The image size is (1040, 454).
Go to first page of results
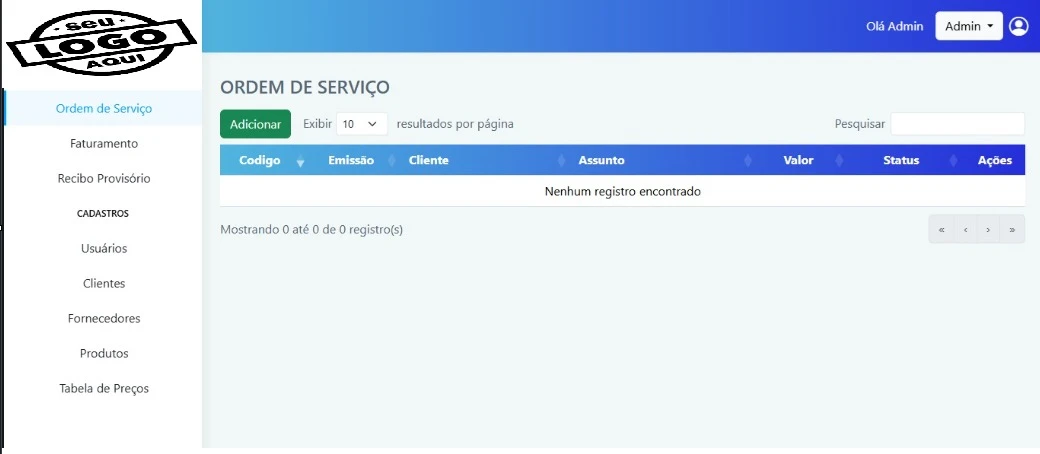coord(941,230)
